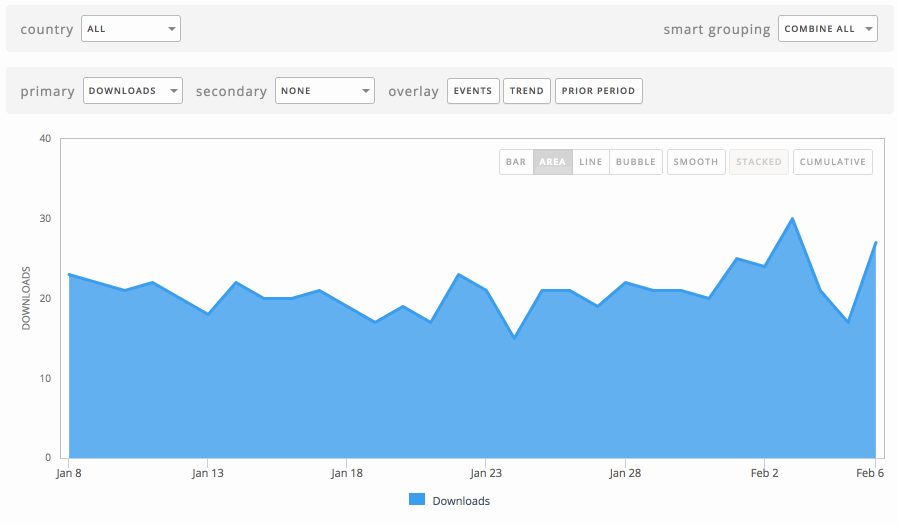This screenshot has height=524, width=898.
Task: Click the overlay label
Action: [413, 92]
